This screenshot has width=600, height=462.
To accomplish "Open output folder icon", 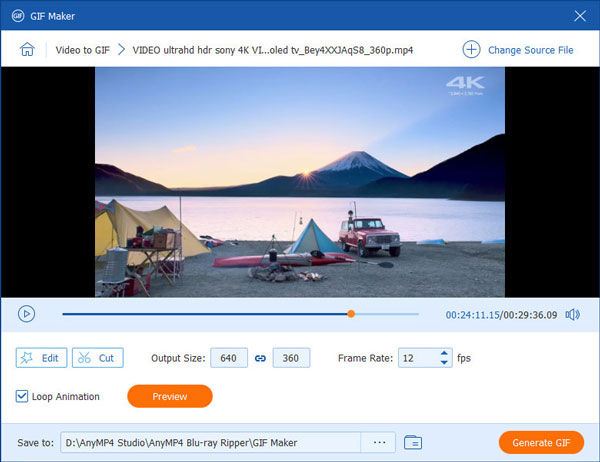I will [413, 442].
